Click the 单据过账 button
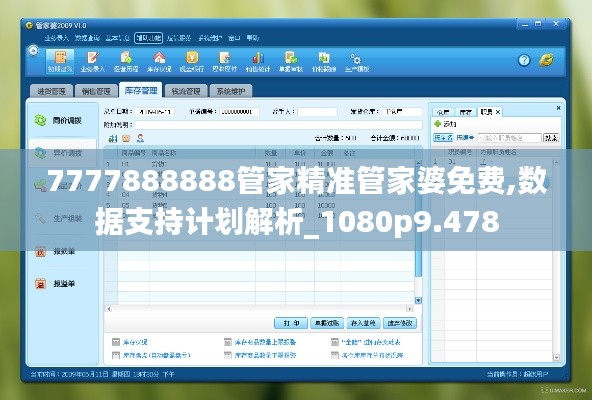This screenshot has width=592, height=400. point(327,323)
